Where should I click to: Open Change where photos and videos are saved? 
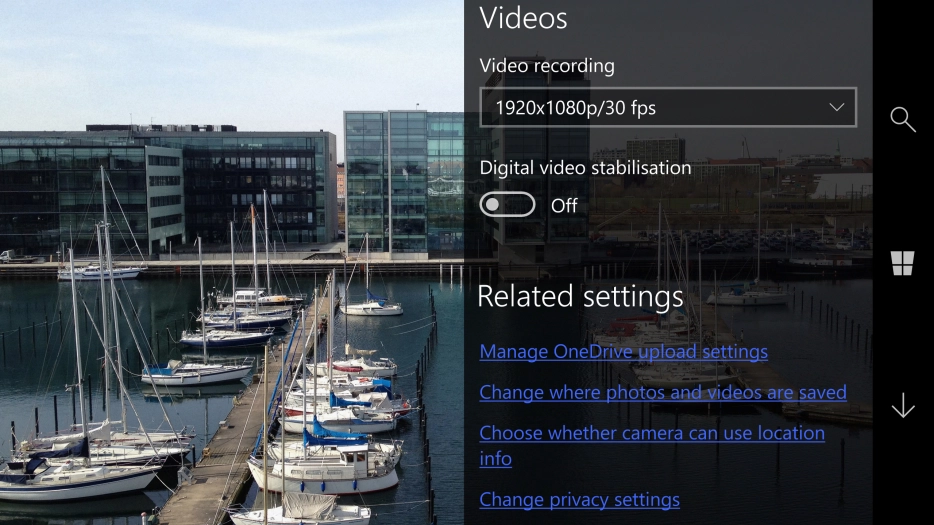[x=663, y=392]
